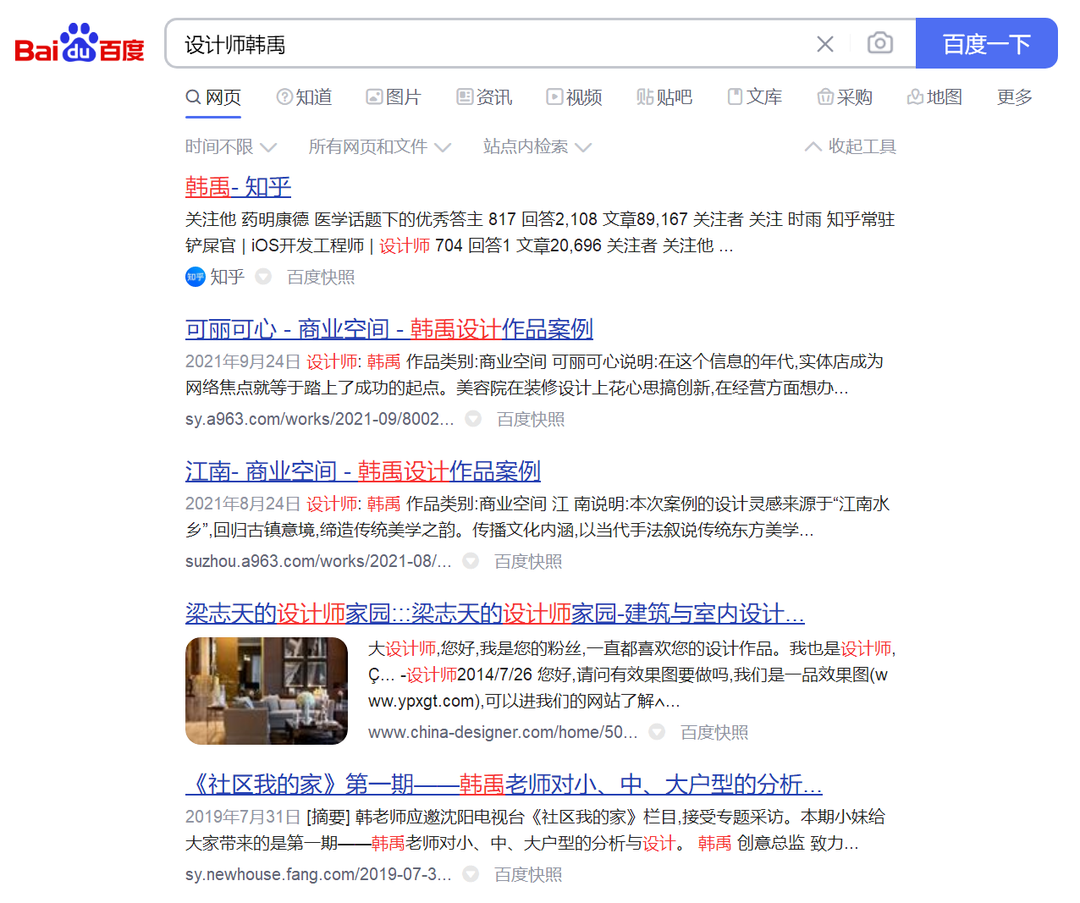Click the Zhihu badge icon on the first result

(196, 277)
